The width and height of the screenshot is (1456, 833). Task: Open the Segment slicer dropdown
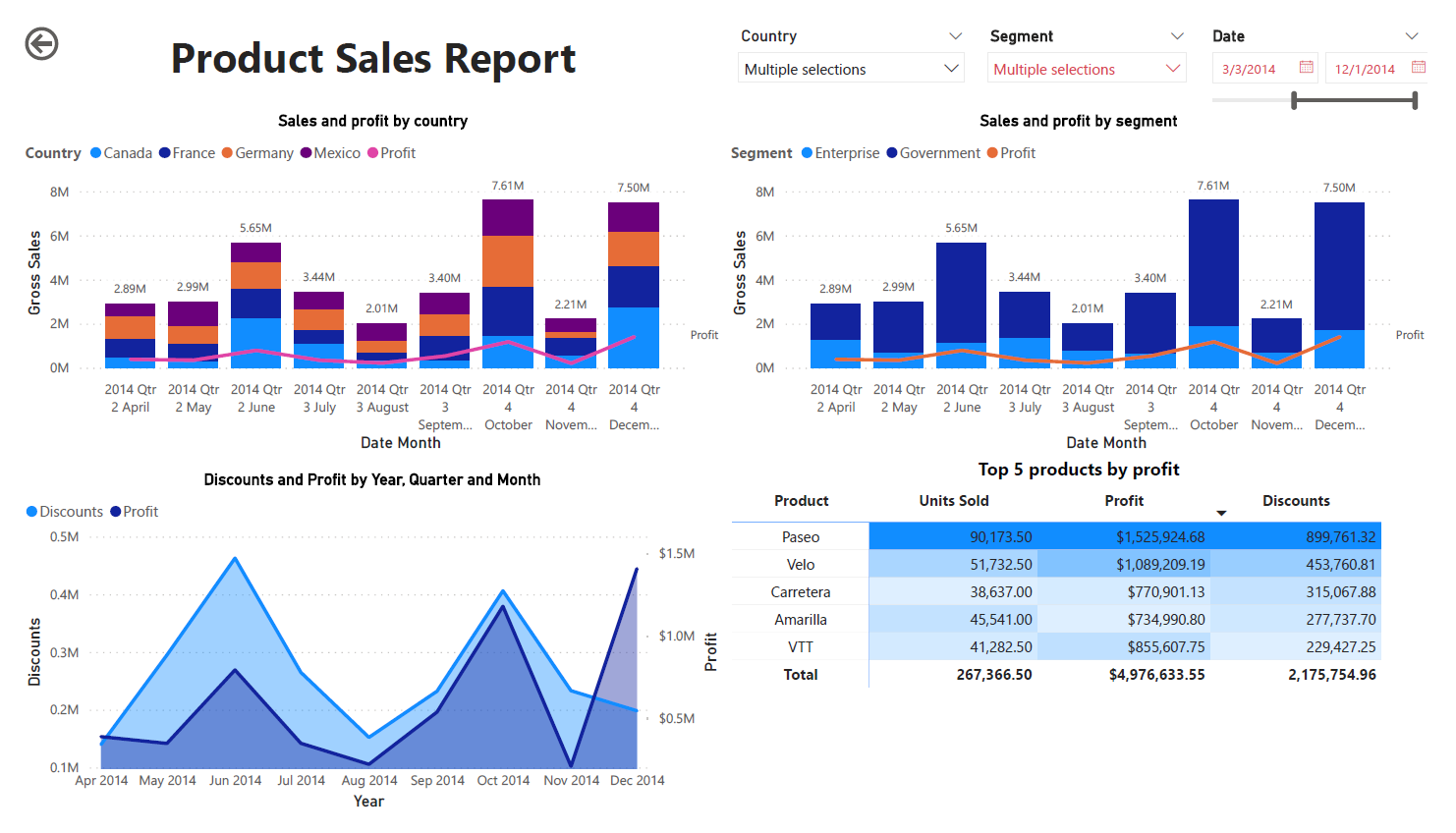(x=1178, y=35)
